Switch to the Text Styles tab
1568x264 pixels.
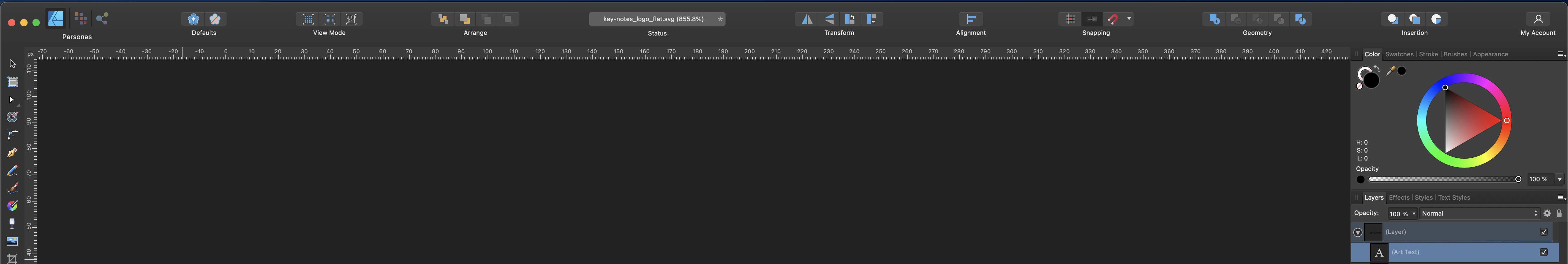[1453, 198]
